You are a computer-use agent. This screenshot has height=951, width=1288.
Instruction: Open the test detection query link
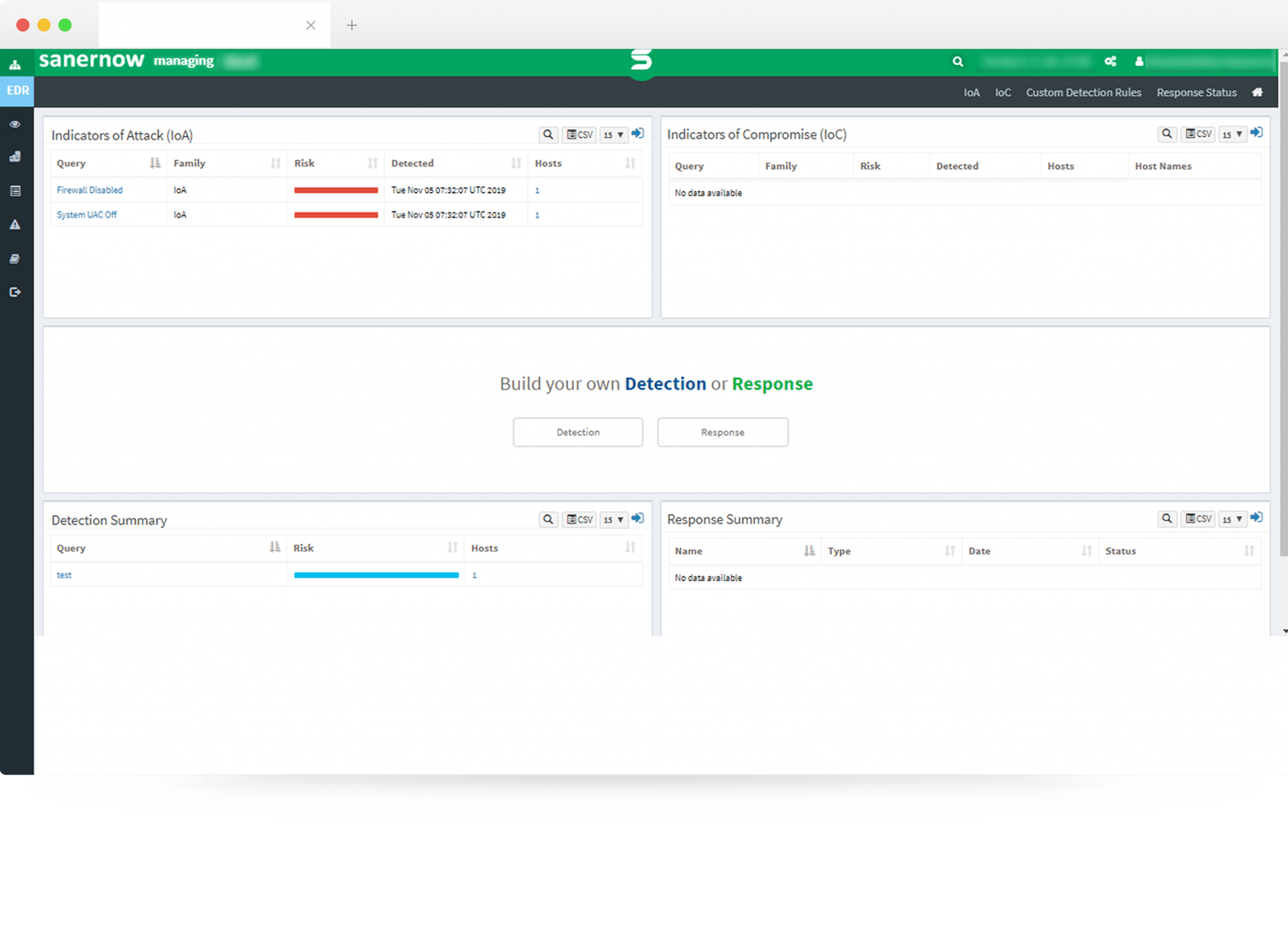click(x=64, y=575)
